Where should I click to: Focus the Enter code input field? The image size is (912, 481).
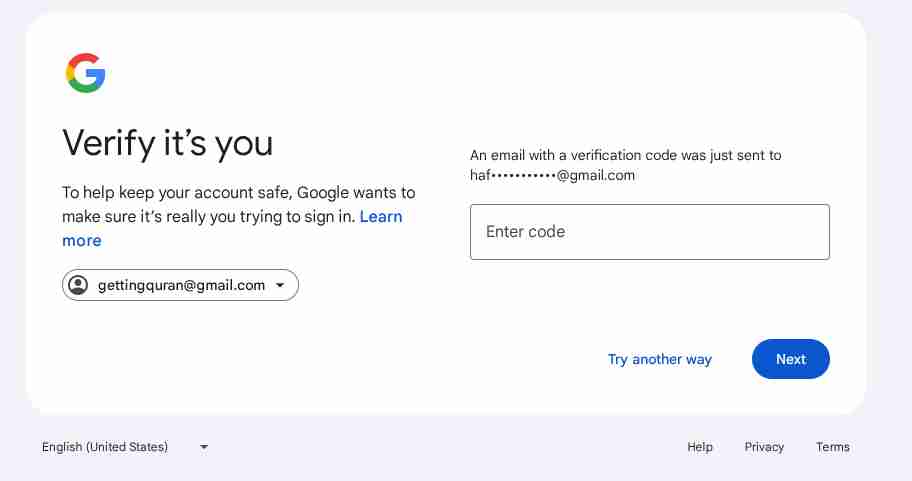click(649, 232)
